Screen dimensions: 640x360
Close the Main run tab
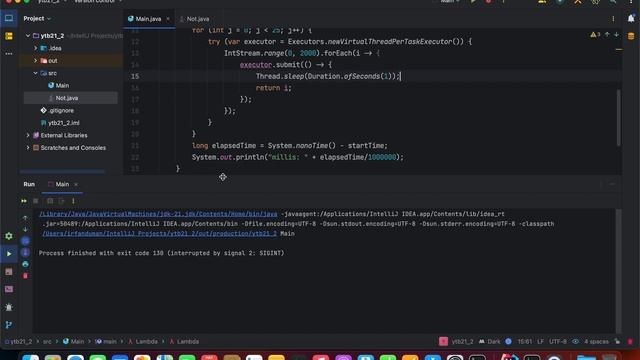coord(76,184)
